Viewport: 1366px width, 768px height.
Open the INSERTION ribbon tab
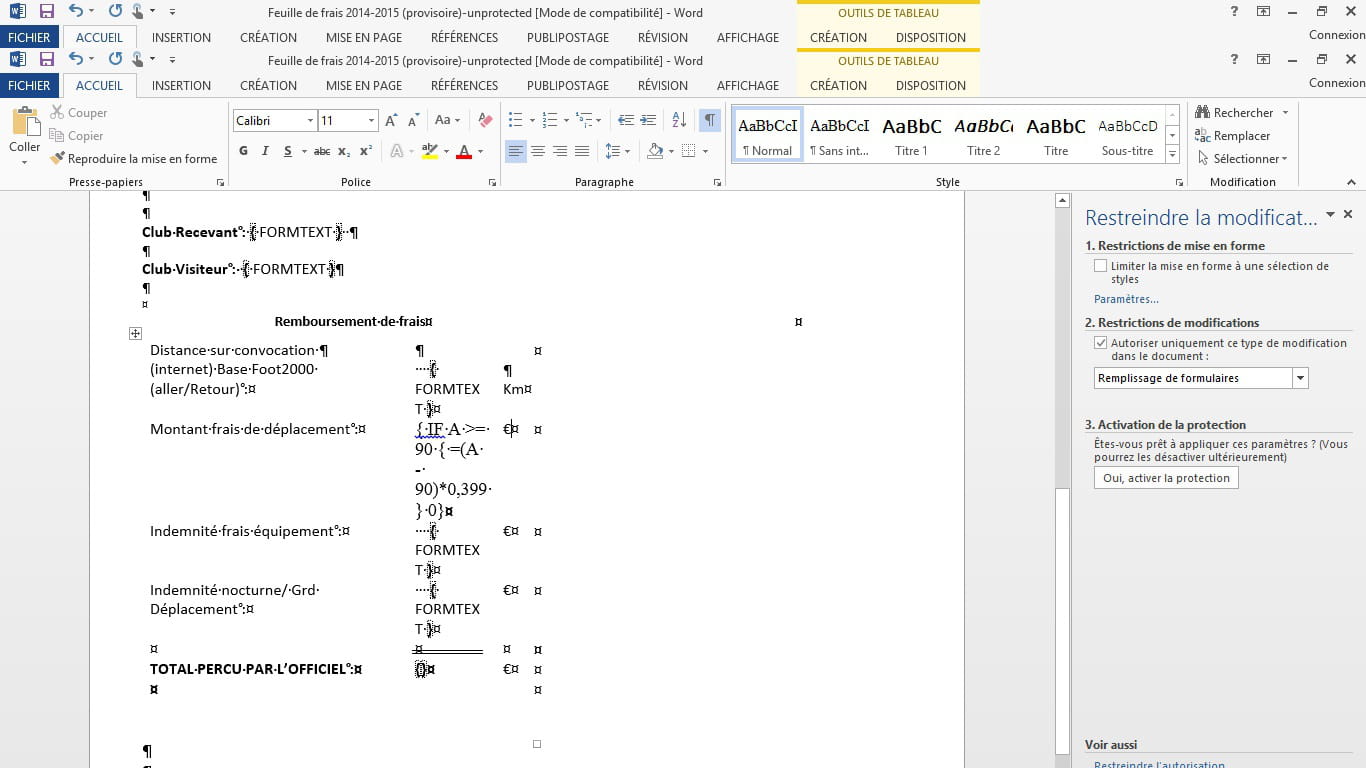181,85
